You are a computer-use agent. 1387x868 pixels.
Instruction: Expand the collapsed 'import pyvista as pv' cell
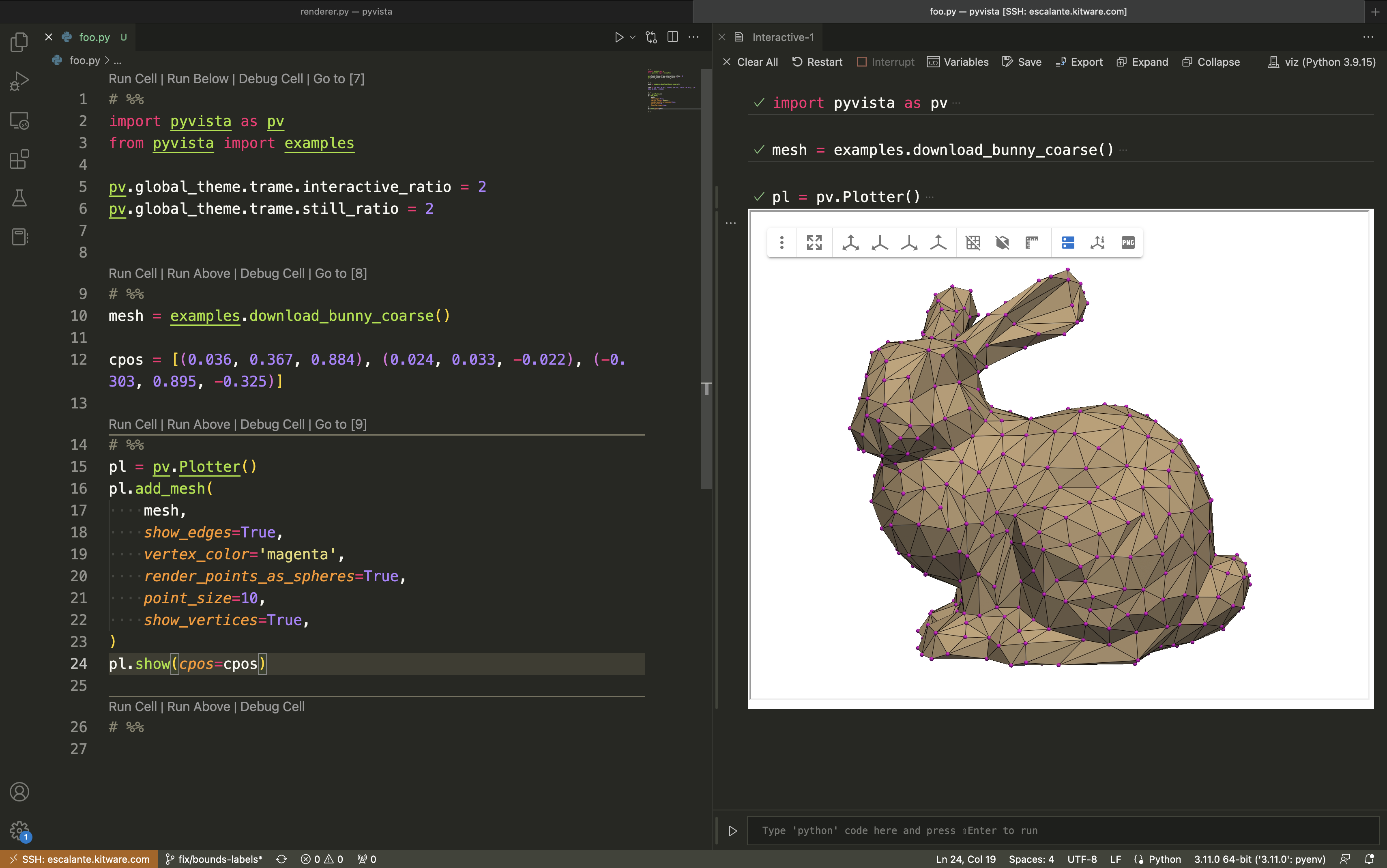point(955,103)
